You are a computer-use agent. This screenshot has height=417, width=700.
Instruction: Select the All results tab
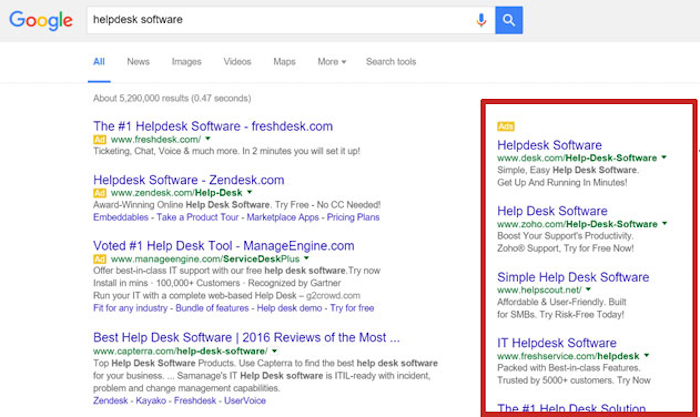99,62
